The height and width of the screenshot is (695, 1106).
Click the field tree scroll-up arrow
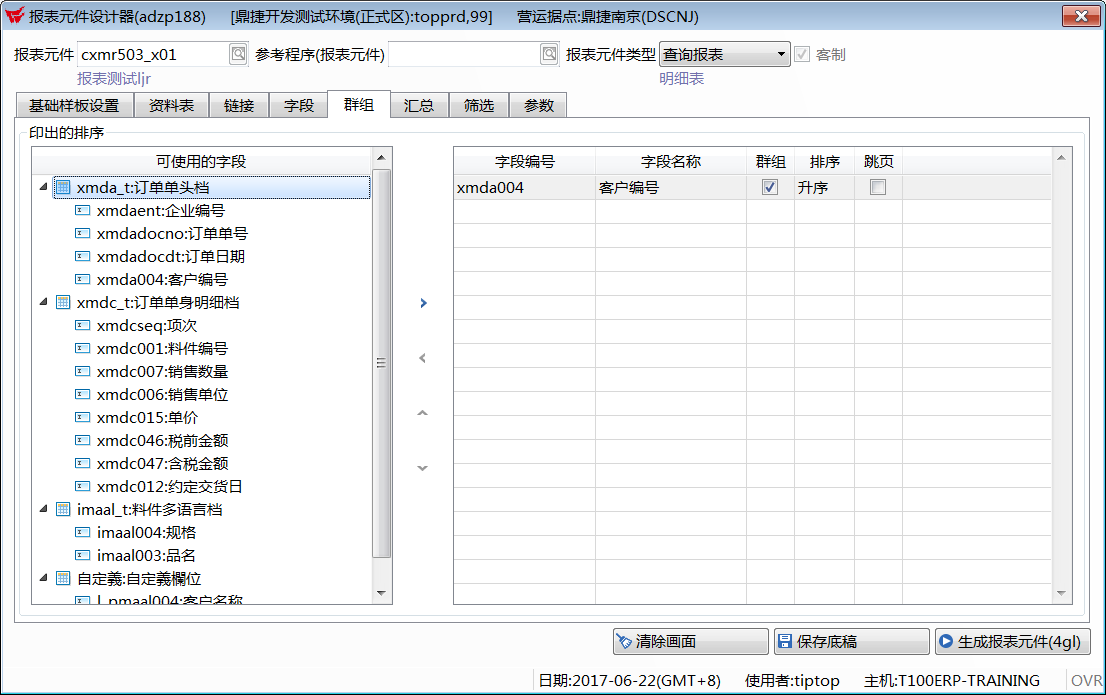point(381,157)
